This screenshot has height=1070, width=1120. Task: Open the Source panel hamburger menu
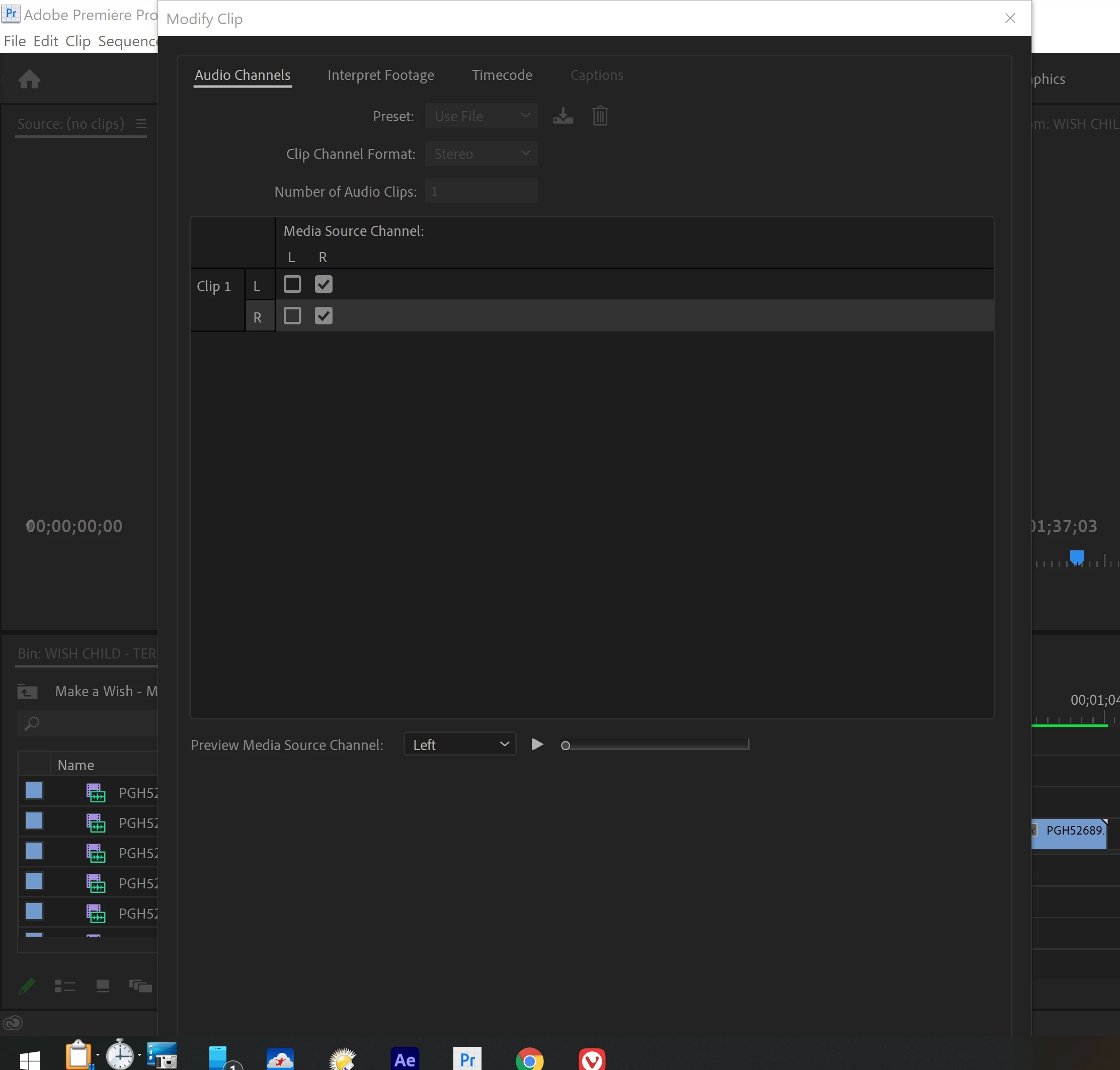point(141,124)
